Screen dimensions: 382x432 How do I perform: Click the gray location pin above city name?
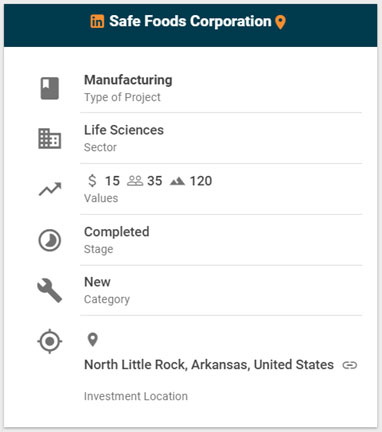click(92, 340)
